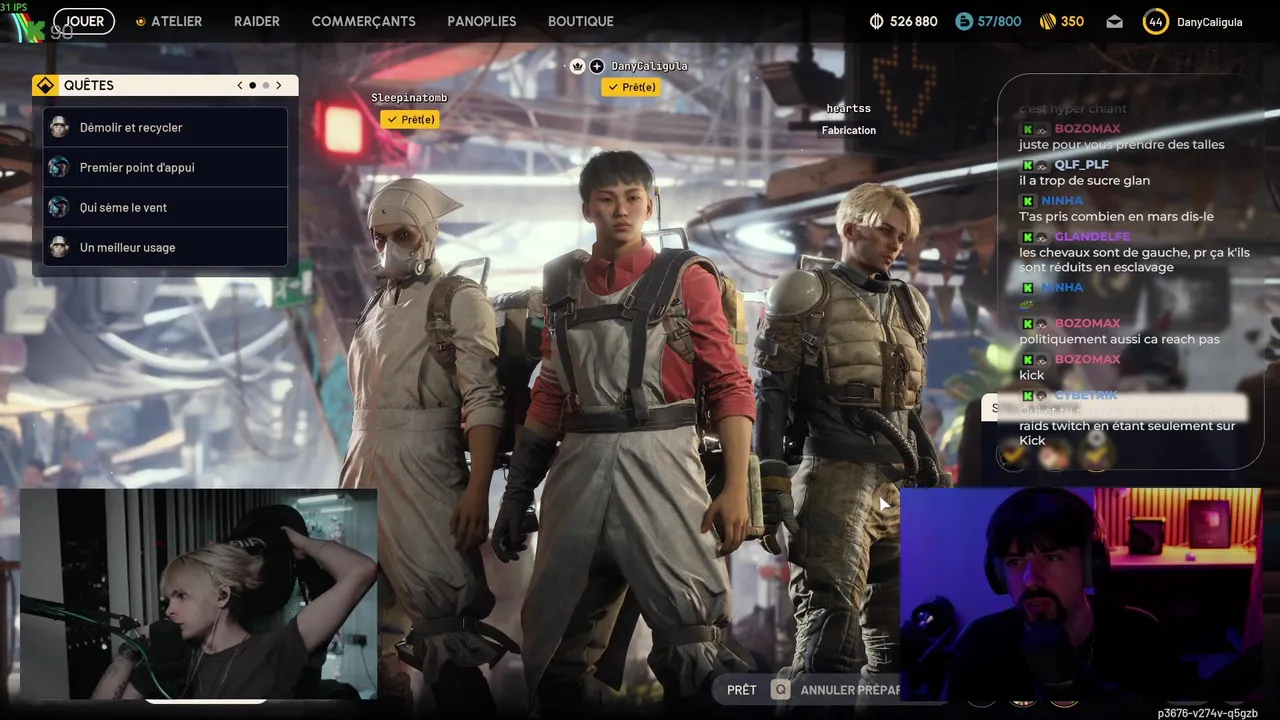1280x720 pixels.
Task: Open the quest Premier point d'appui
Action: (165, 167)
